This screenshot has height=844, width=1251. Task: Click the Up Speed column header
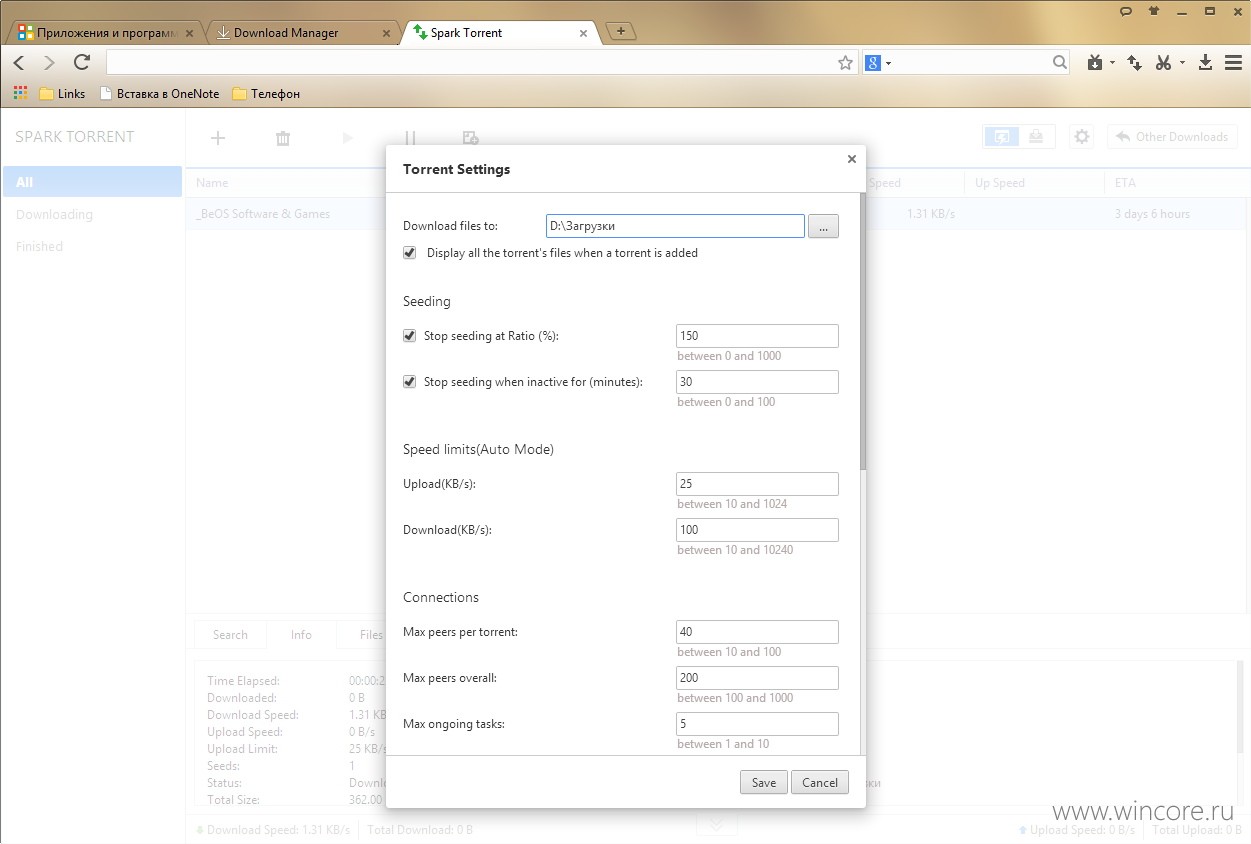tap(1001, 183)
